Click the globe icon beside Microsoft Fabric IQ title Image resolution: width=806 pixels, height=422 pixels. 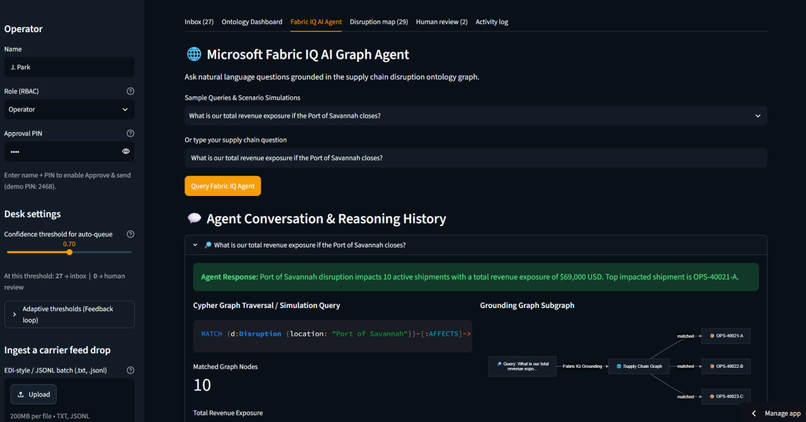coord(194,54)
